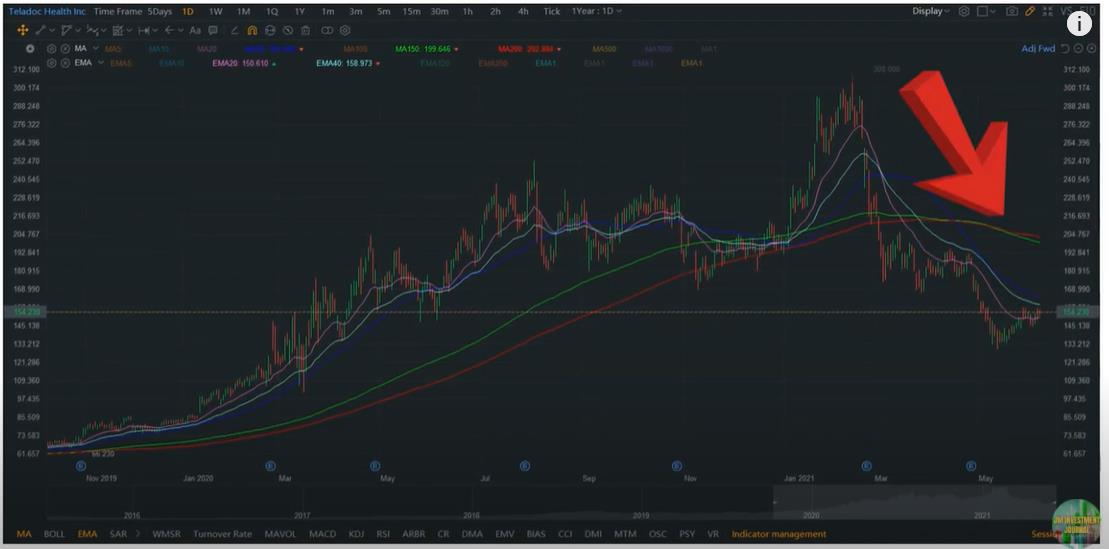
Task: Select the Tick time frame
Action: pos(552,11)
